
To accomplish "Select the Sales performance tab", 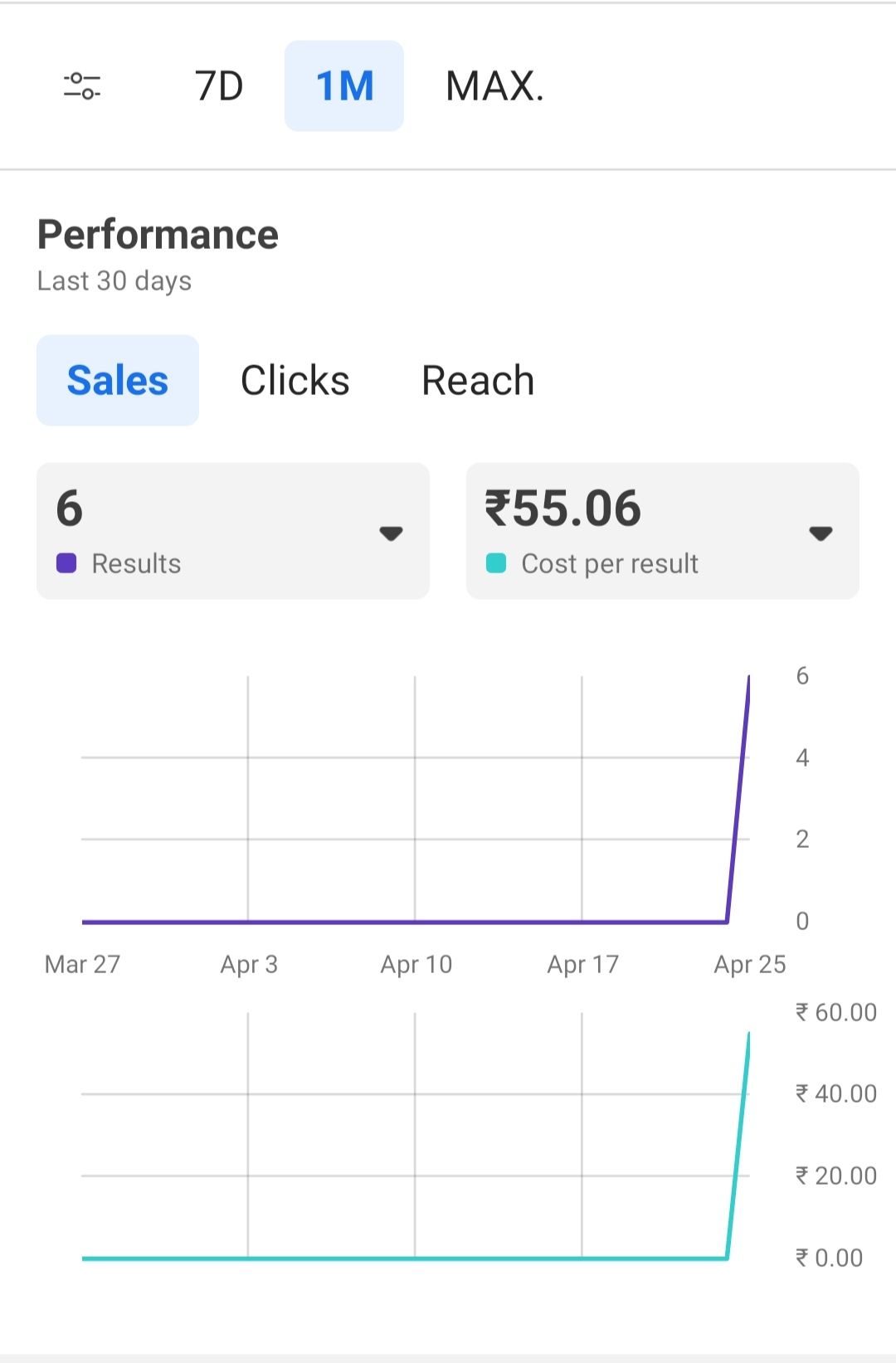I will click(x=118, y=381).
